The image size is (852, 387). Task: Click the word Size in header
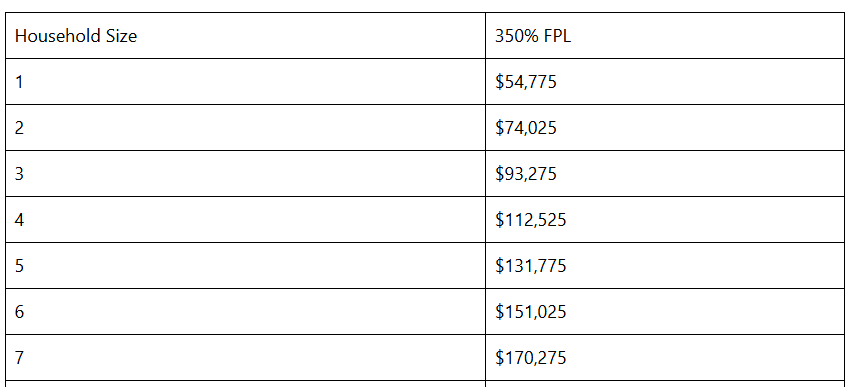coord(122,36)
